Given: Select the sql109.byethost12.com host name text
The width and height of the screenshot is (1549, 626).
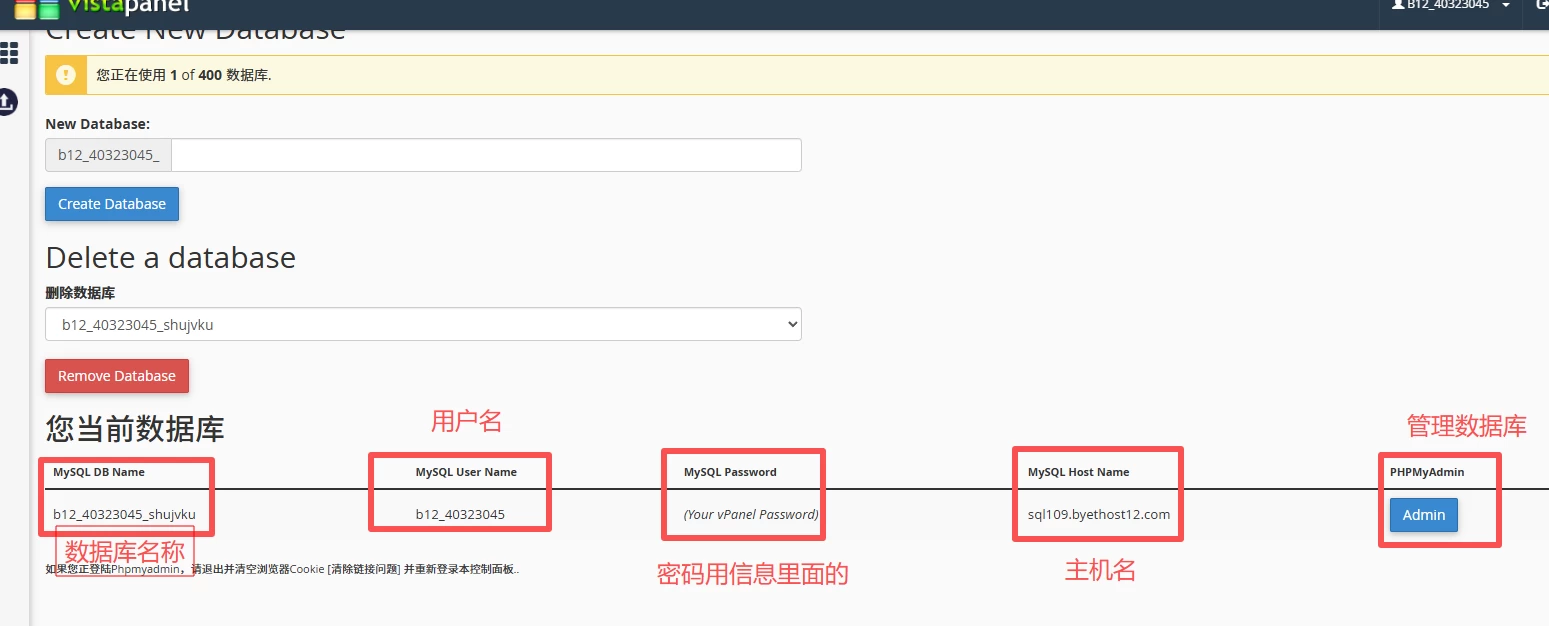Looking at the screenshot, I should 1098,515.
